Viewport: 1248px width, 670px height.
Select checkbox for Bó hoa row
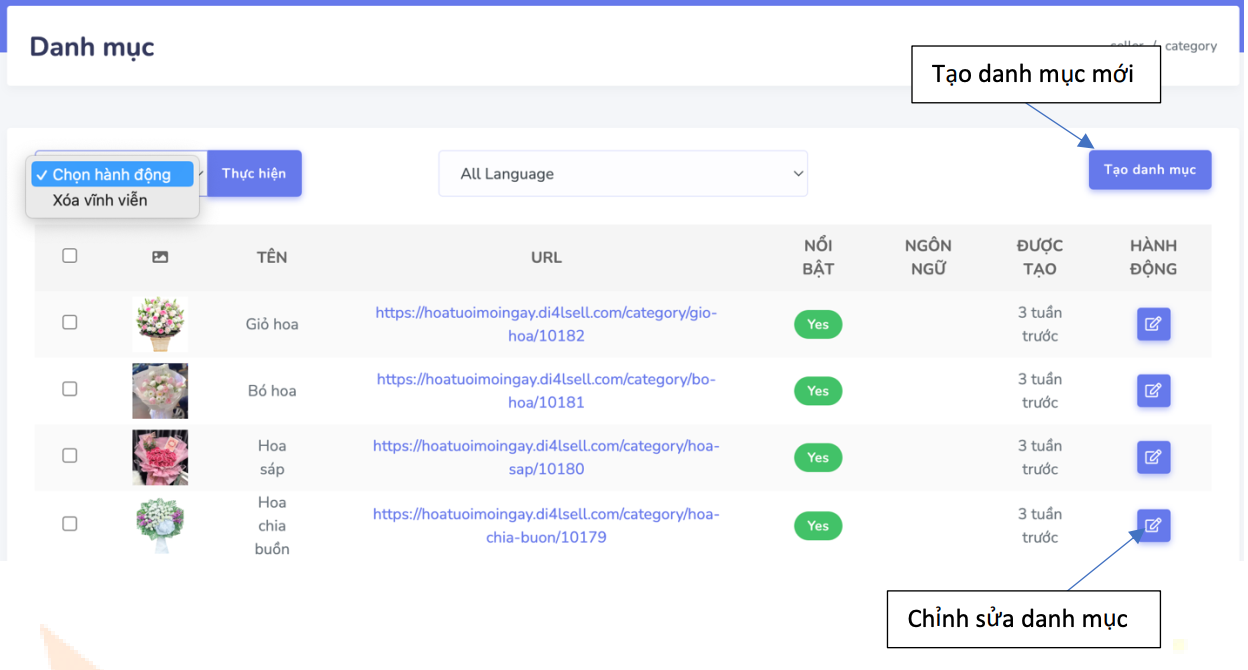70,389
